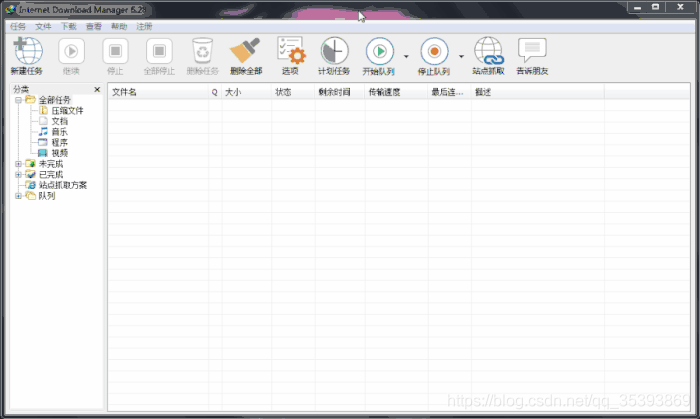Image resolution: width=700 pixels, height=419 pixels.
Task: Sort by the 文件名 column header
Action: (x=158, y=92)
